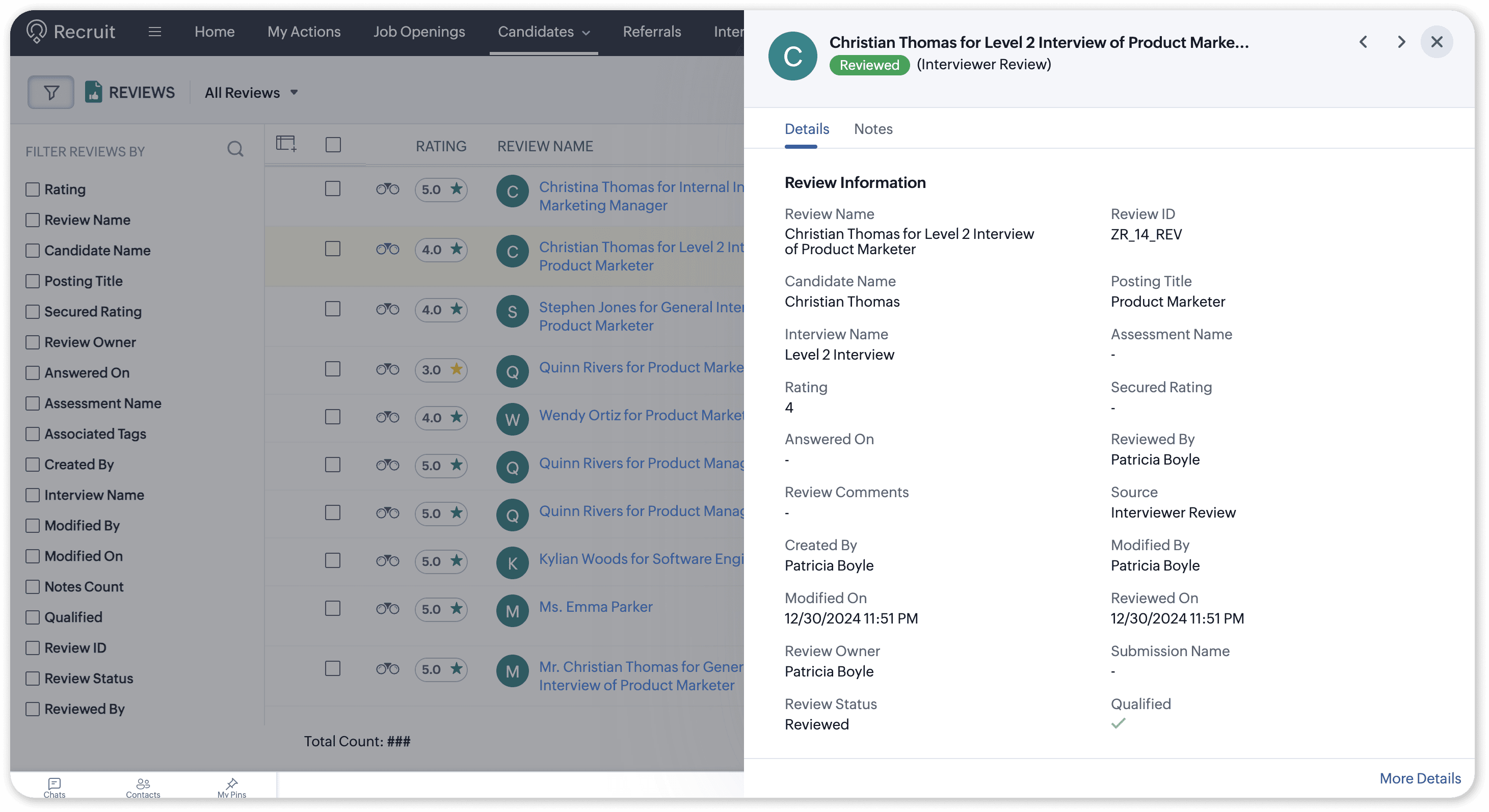Close the review details panel
The height and width of the screenshot is (812, 1489).
[x=1437, y=42]
